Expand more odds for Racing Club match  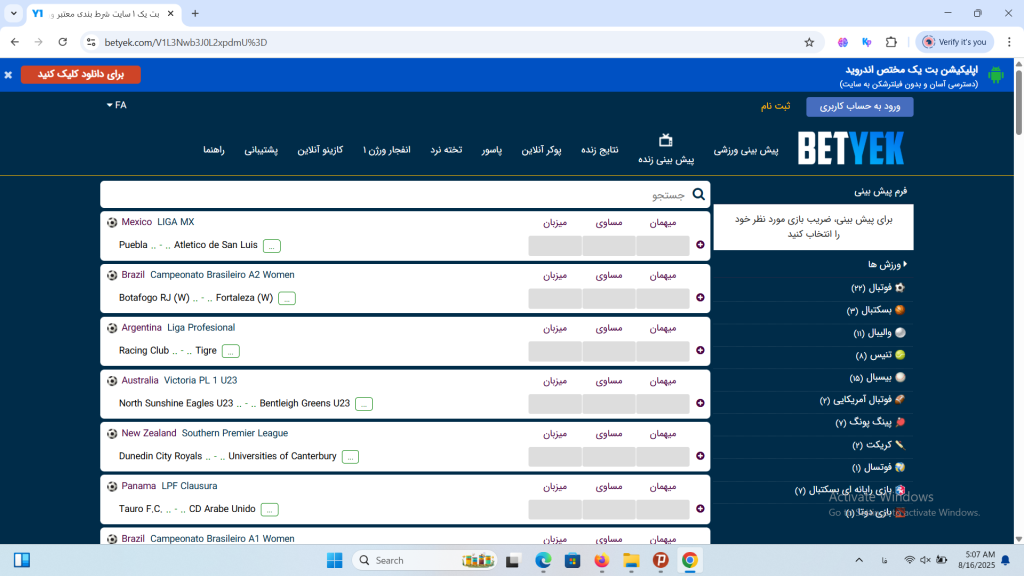(700, 351)
